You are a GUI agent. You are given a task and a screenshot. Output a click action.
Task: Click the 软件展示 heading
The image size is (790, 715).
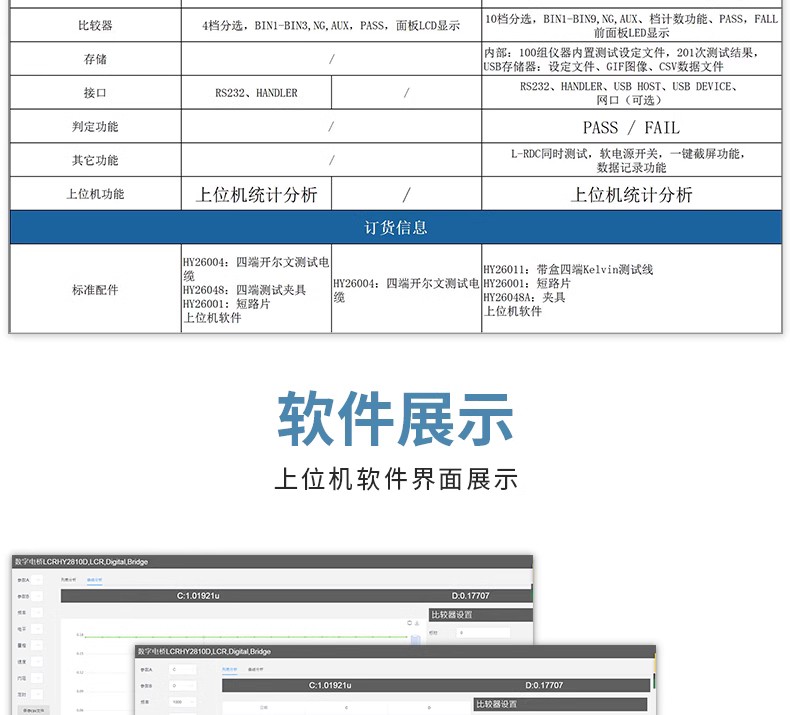396,419
